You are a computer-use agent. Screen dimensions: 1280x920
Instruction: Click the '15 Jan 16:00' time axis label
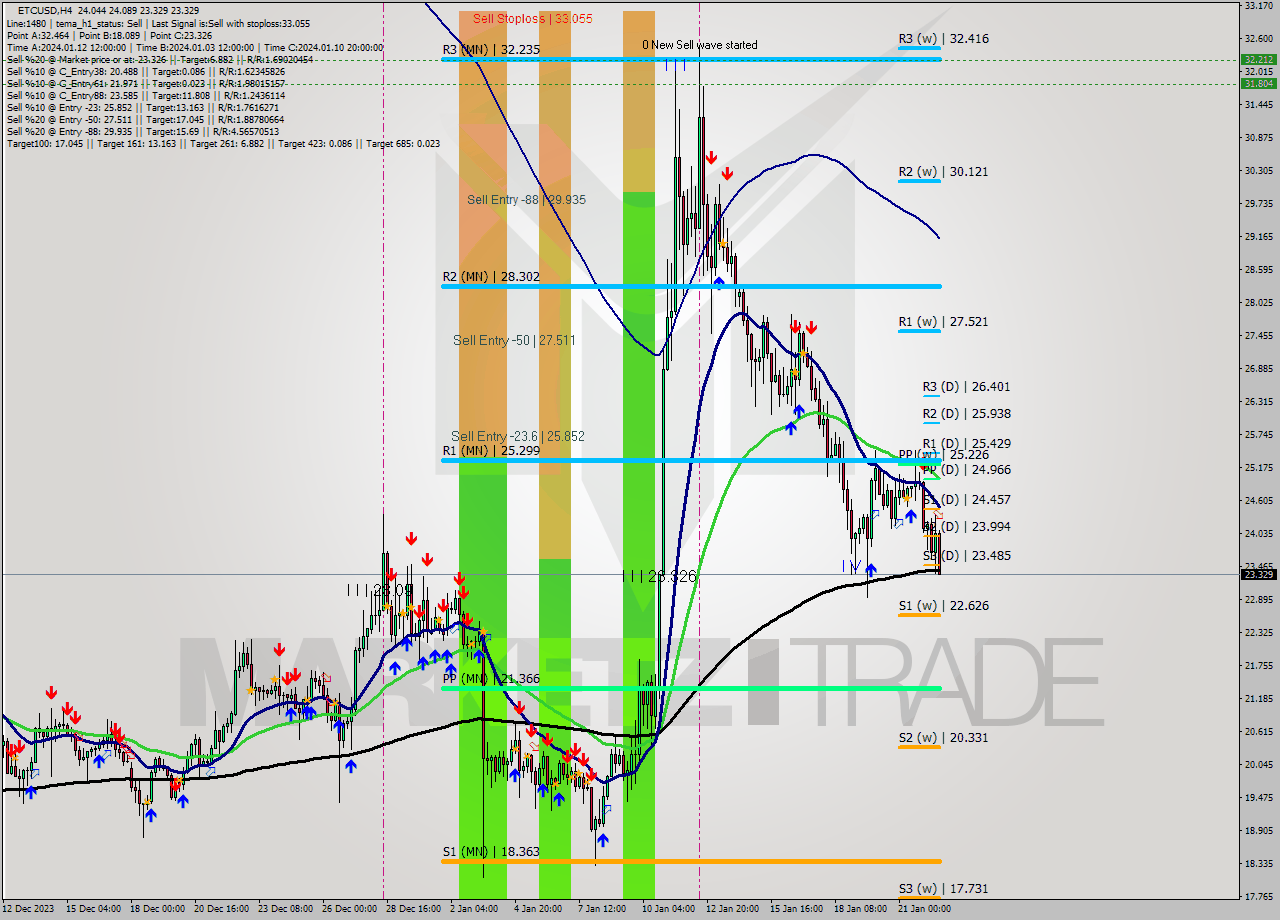click(x=797, y=909)
